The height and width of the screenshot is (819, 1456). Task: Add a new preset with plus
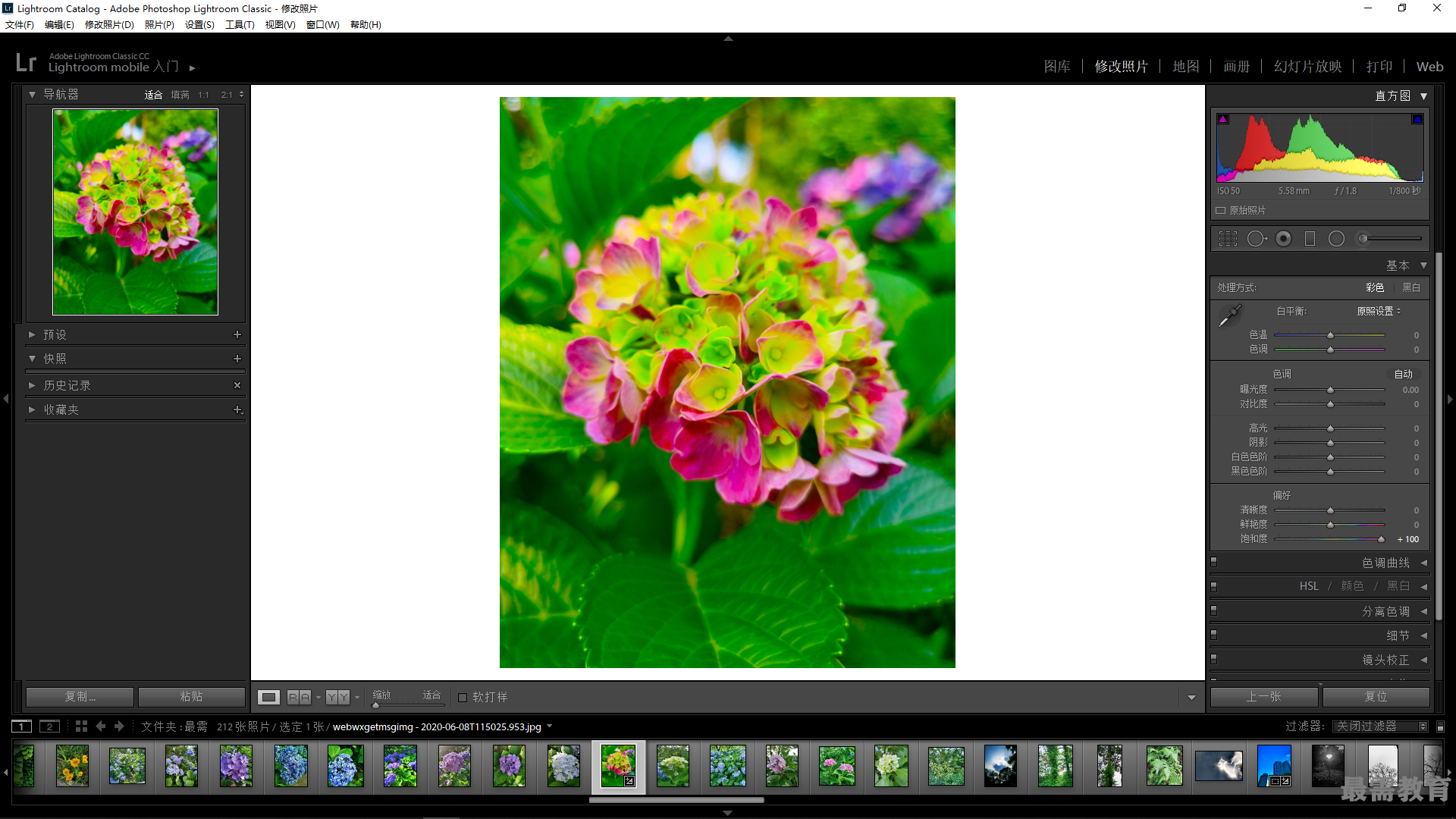coord(237,334)
